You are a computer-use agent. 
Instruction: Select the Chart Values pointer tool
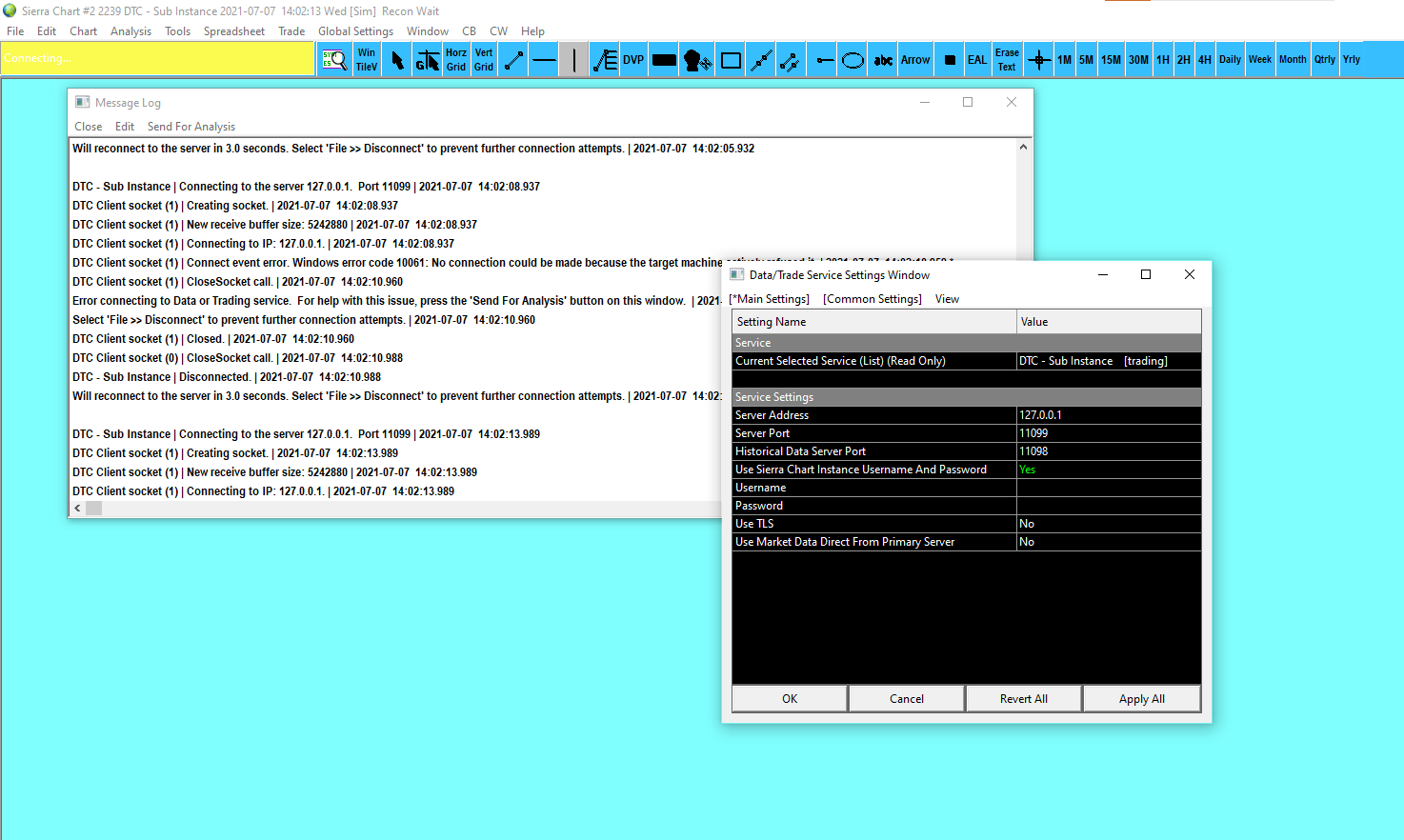428,60
